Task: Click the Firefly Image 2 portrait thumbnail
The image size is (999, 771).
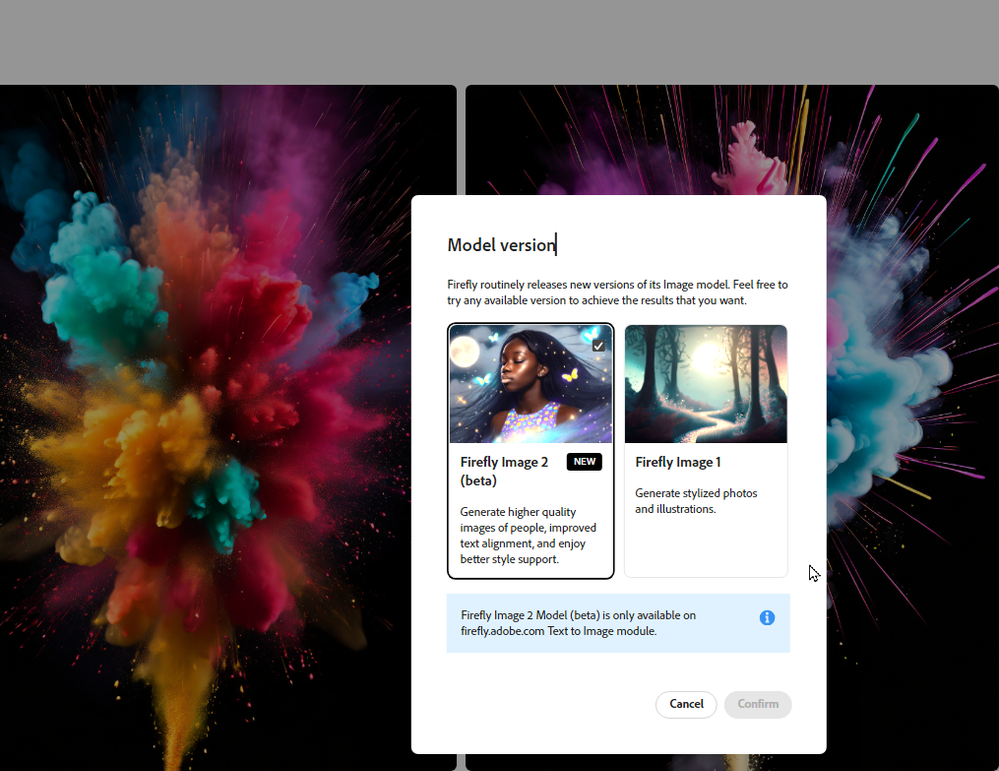Action: (531, 384)
